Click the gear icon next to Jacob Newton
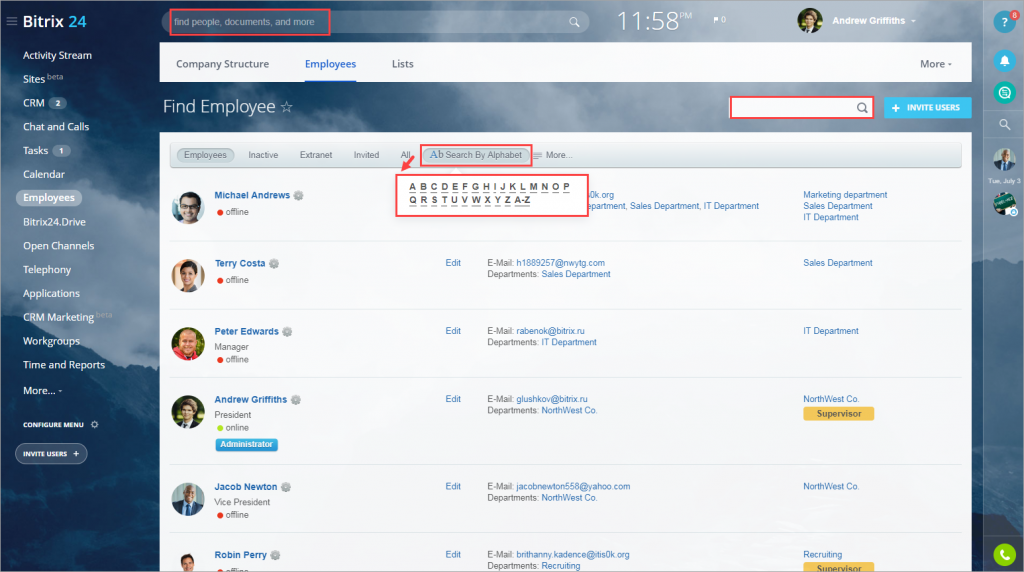This screenshot has width=1024, height=572. pyautogui.click(x=286, y=487)
